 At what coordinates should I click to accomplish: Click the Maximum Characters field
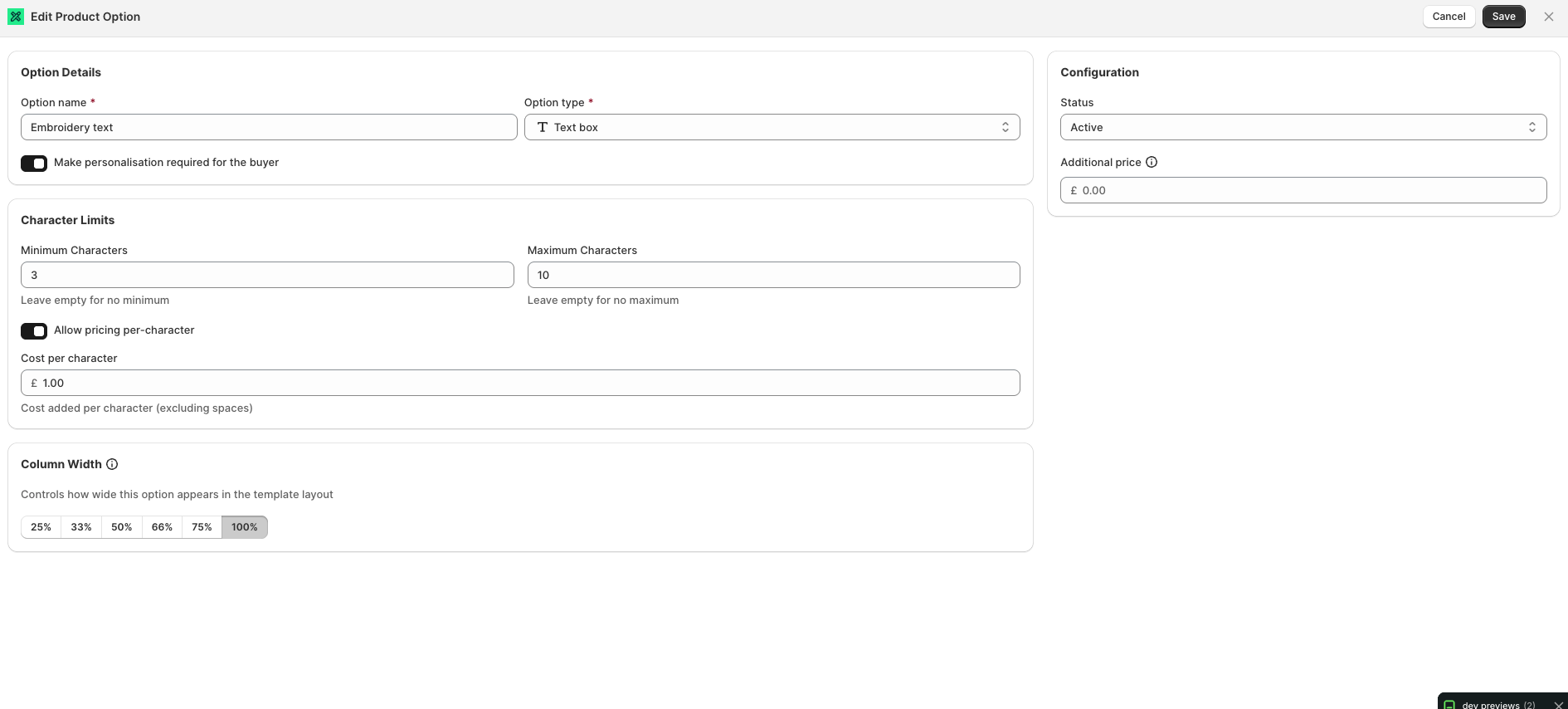point(774,275)
